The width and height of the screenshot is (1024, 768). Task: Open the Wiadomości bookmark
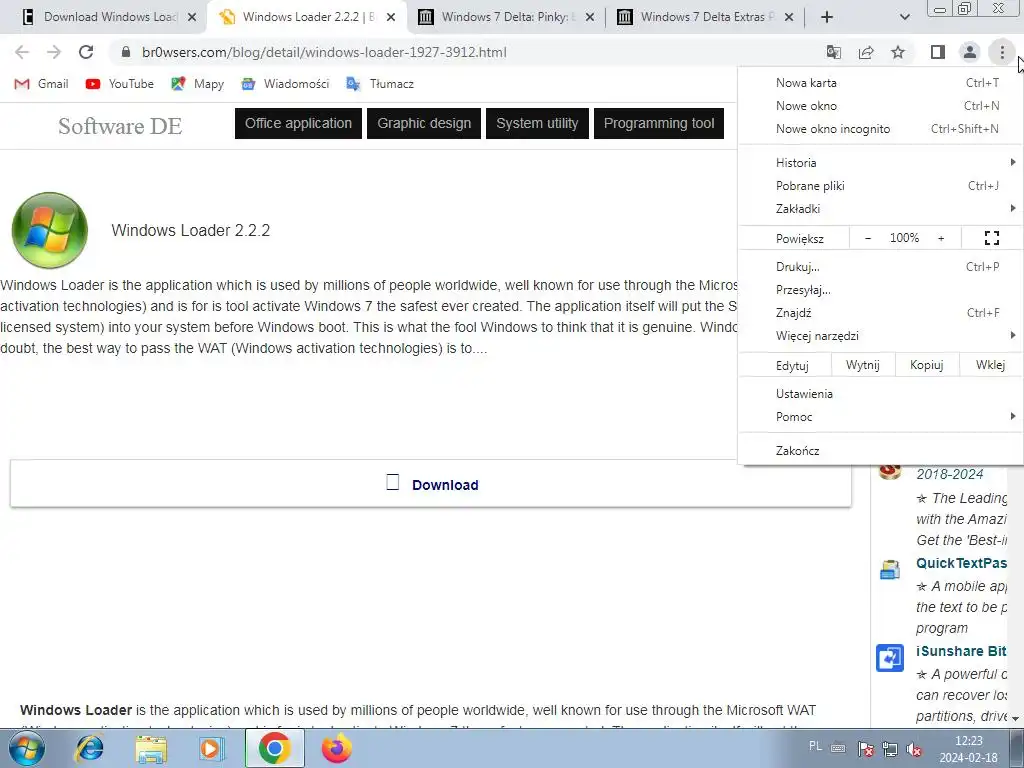coord(285,84)
